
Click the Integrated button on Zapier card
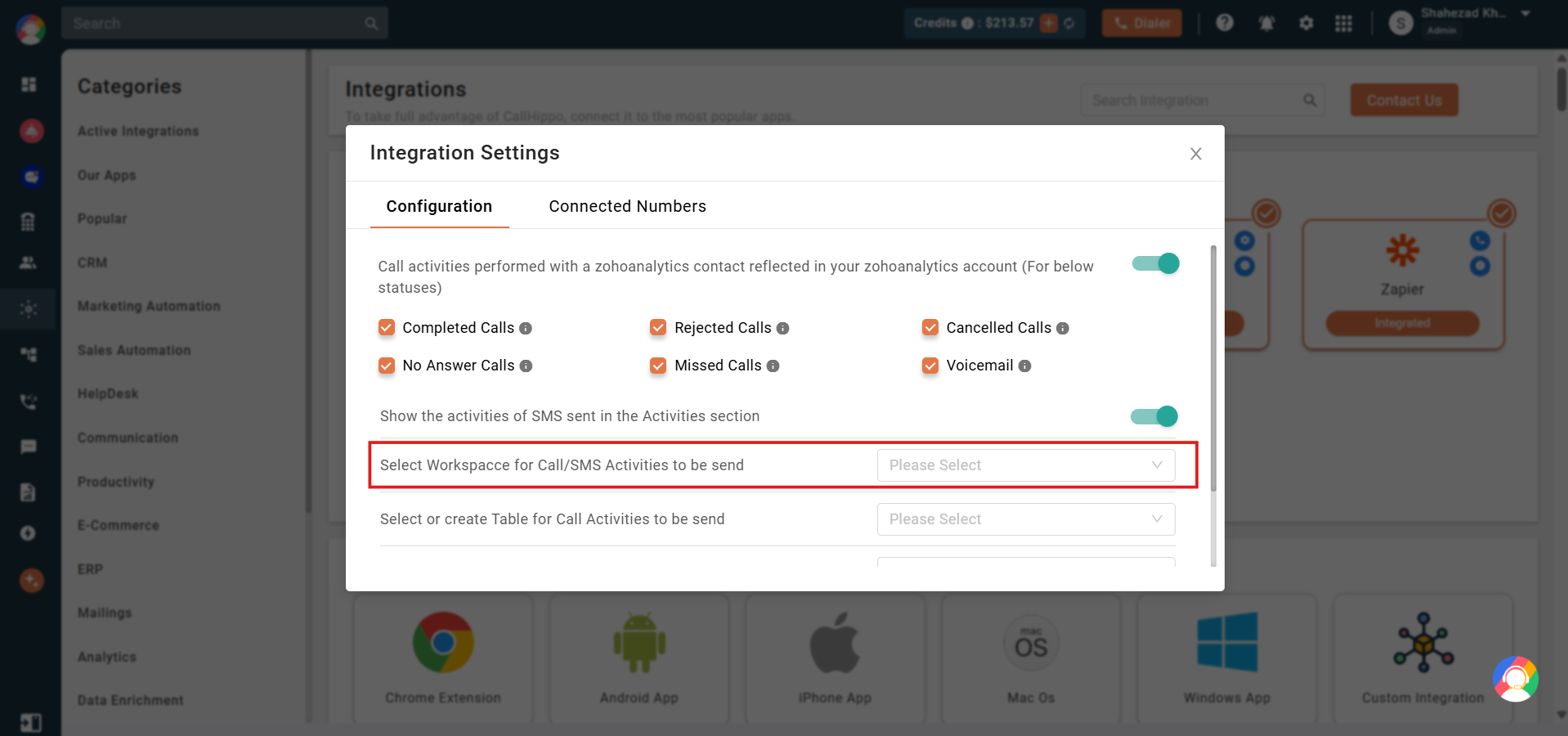[1402, 323]
